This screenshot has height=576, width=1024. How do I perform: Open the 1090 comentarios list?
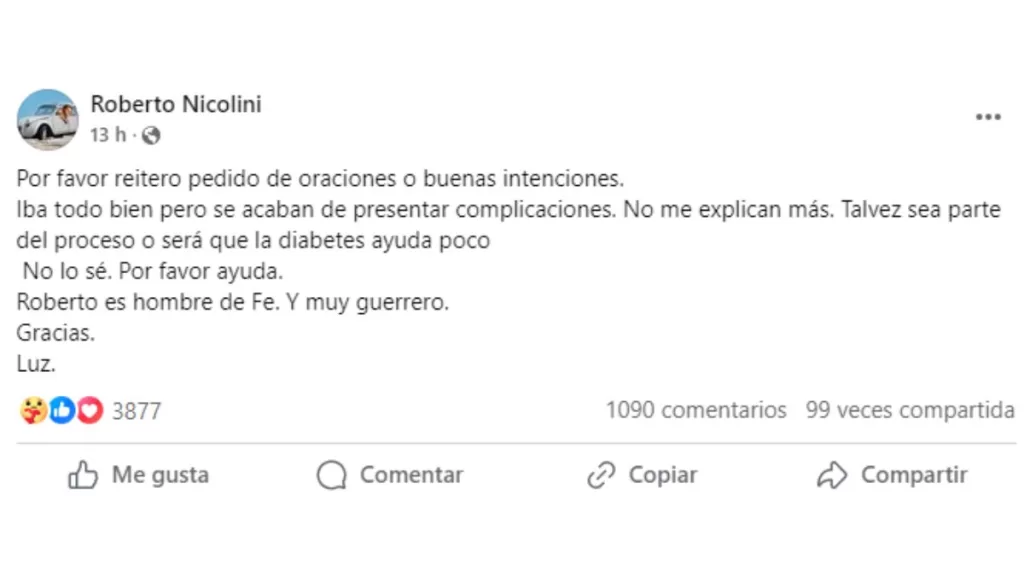[x=696, y=410]
